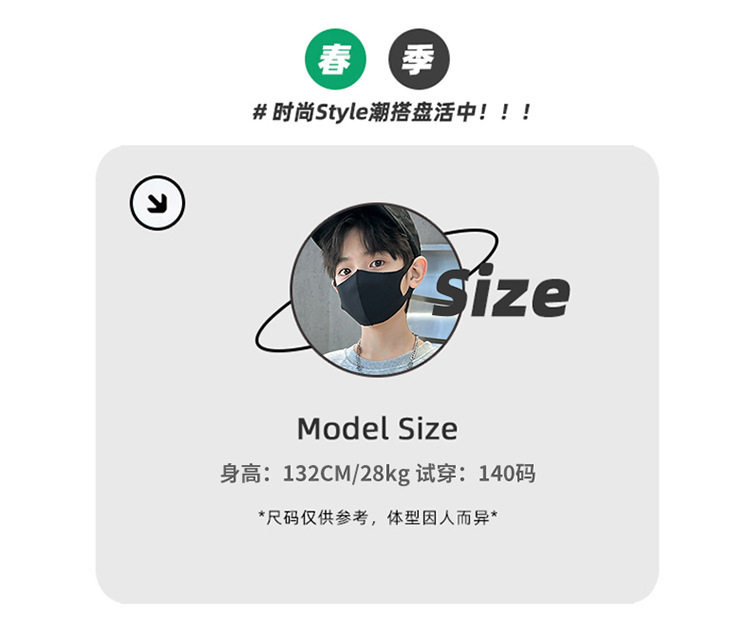Viewport: 750px width, 635px height.
Task: Click the 身高 132CM/28kg text
Action: click(x=315, y=474)
